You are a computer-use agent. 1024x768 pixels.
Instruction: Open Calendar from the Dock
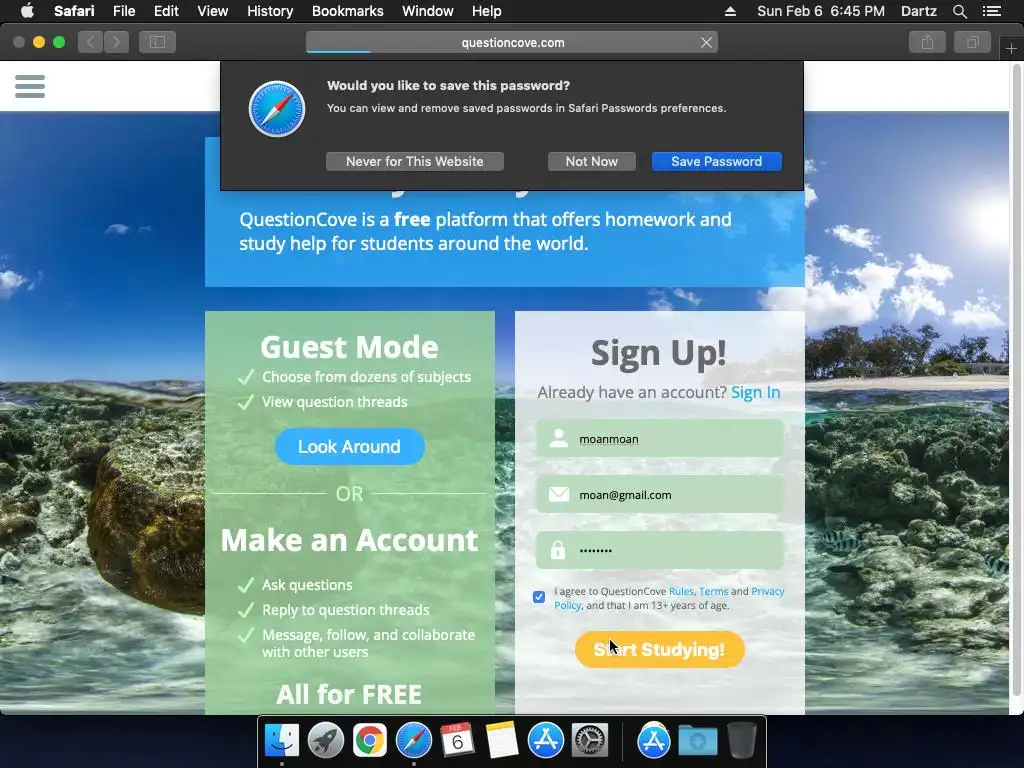pyautogui.click(x=457, y=741)
